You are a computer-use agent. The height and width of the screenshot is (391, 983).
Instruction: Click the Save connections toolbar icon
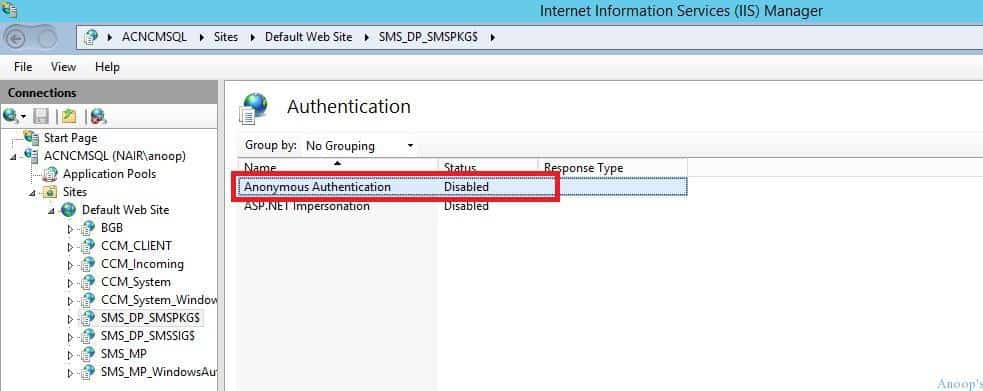(x=41, y=116)
